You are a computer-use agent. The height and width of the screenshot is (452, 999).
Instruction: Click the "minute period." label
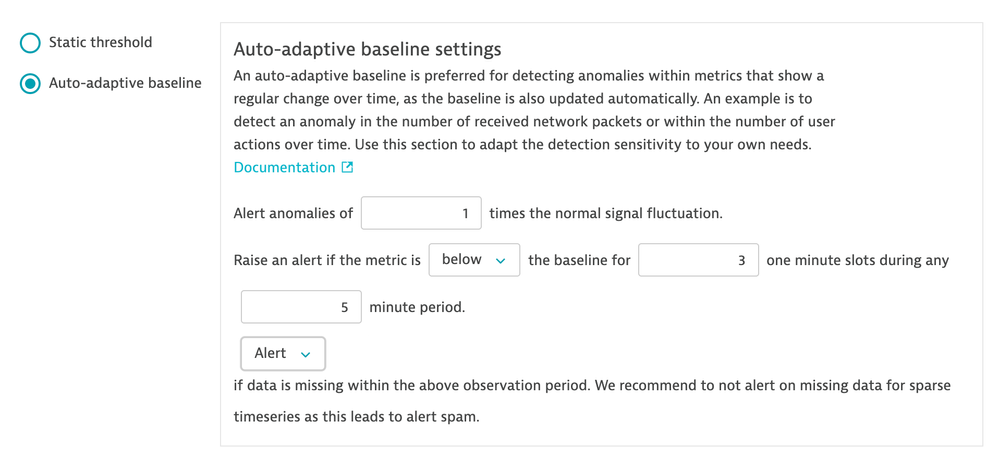[417, 307]
